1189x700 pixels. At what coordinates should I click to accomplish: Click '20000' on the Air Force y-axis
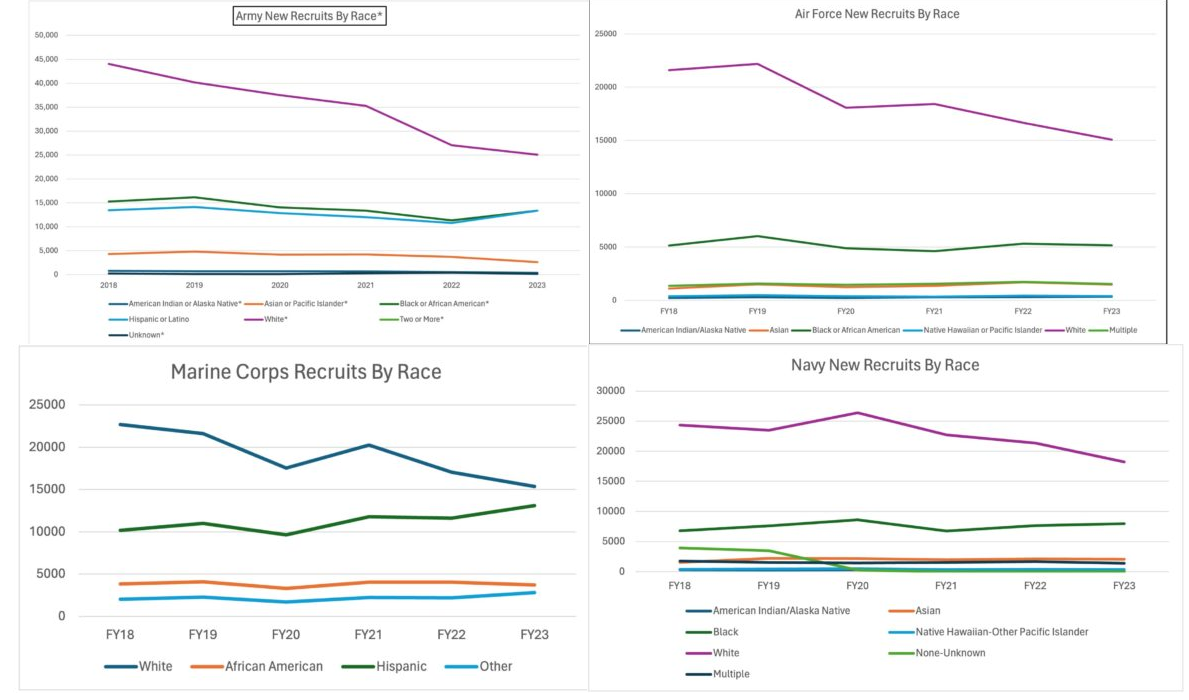coord(605,87)
